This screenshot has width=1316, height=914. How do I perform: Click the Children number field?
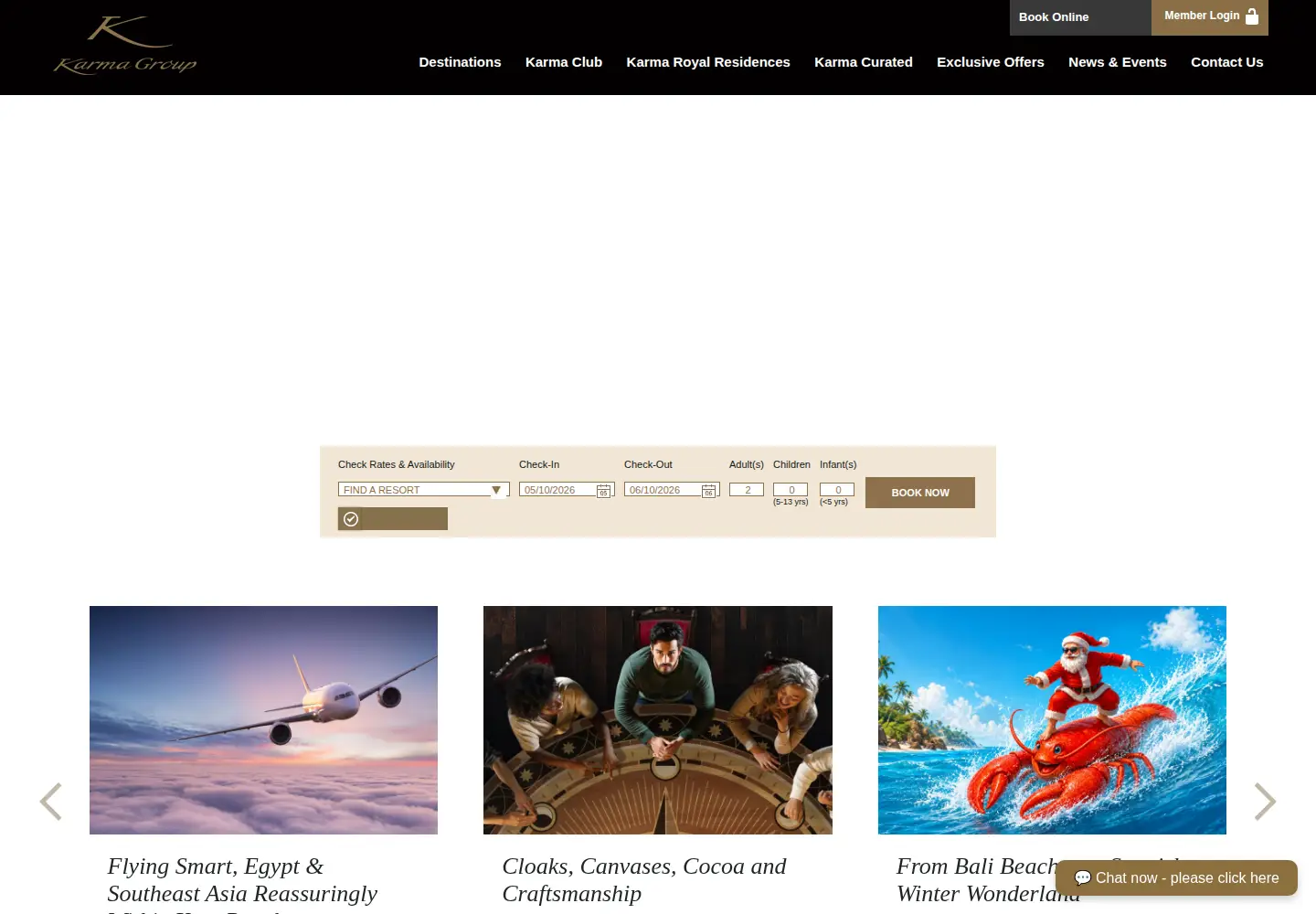pos(791,490)
